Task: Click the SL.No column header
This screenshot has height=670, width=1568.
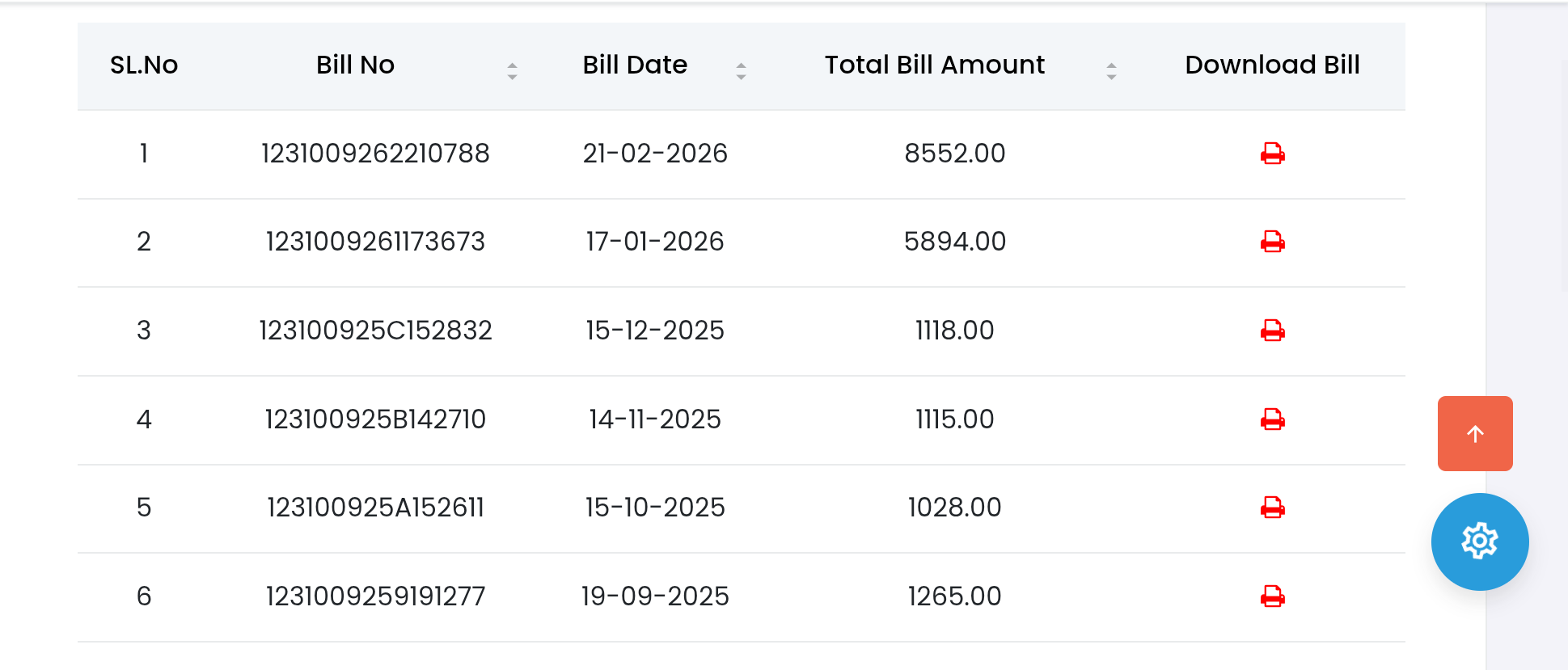Action: point(144,65)
